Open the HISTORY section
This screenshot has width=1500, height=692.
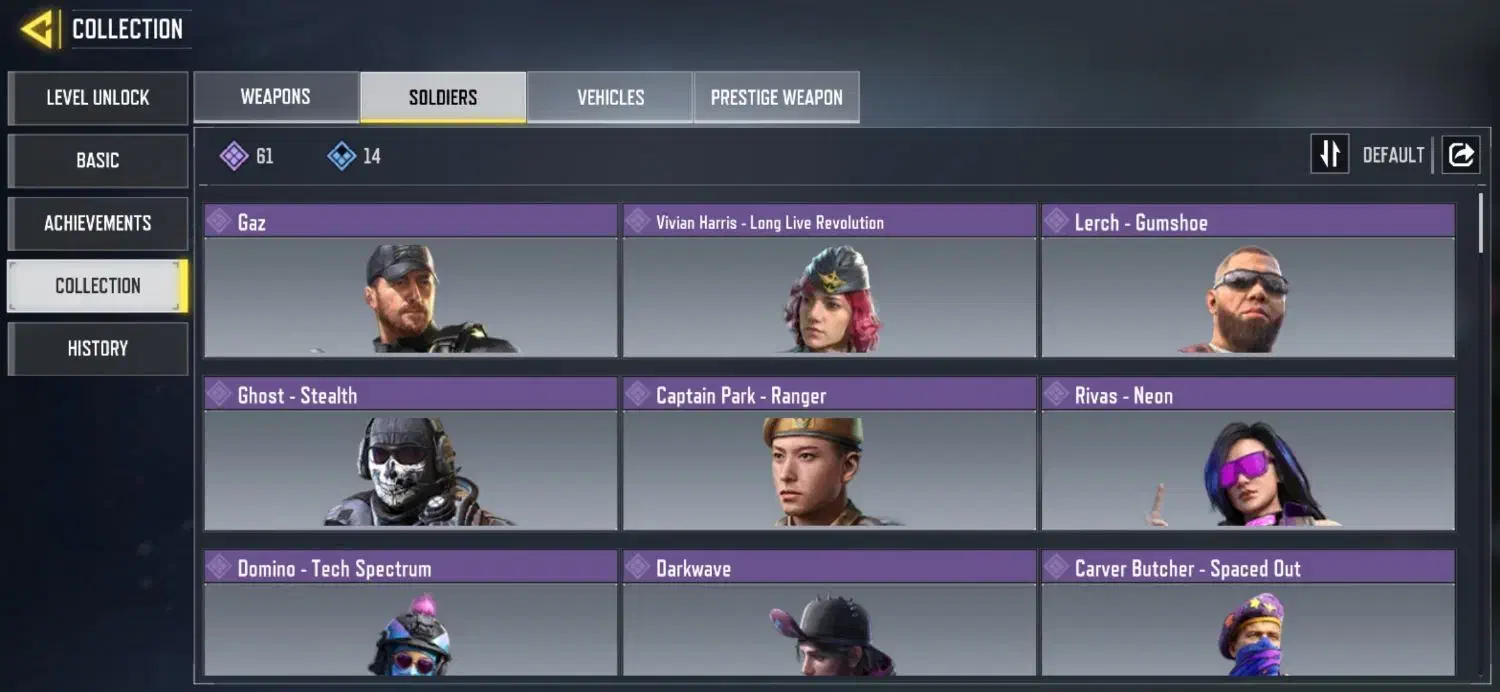98,349
